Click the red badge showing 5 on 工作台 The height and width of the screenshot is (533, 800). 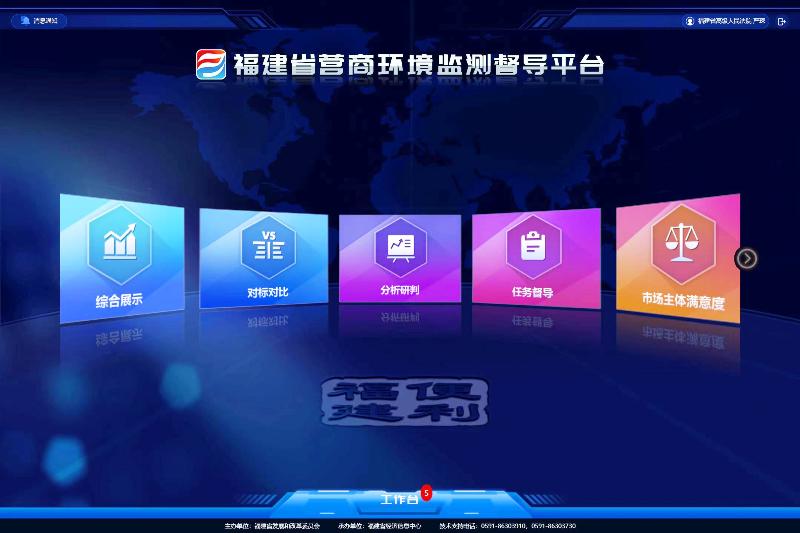tap(426, 491)
